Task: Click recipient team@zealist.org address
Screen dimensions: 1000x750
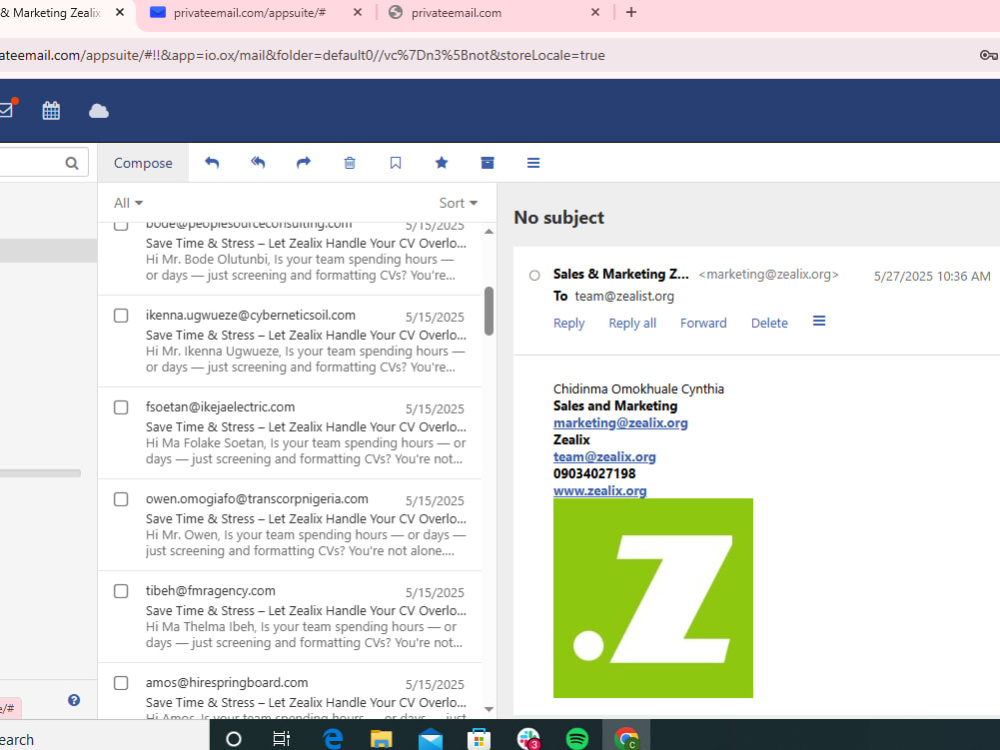Action: click(624, 296)
